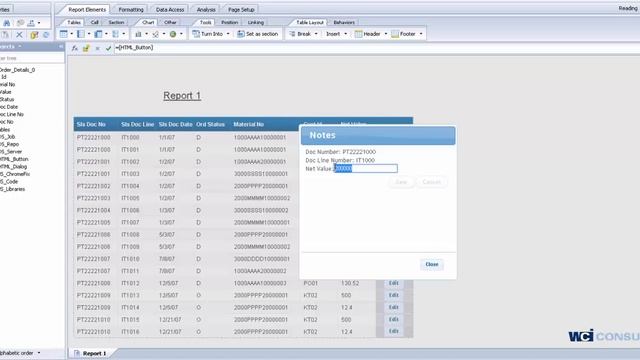Image resolution: width=640 pixels, height=360 pixels.
Task: Validate formula with green check icon
Action: pos(108,48)
